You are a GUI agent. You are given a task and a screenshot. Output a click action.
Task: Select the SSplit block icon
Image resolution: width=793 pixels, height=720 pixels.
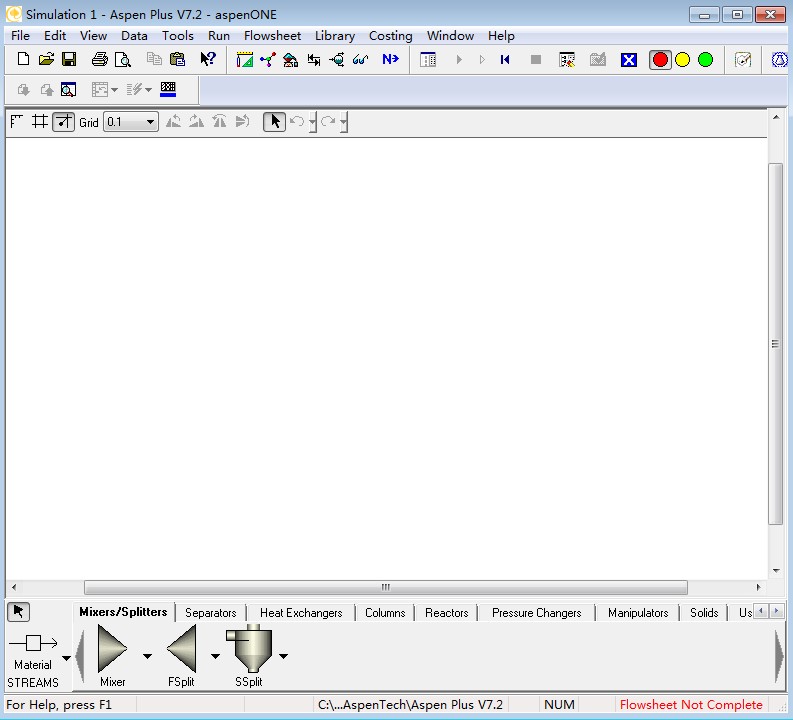click(249, 650)
